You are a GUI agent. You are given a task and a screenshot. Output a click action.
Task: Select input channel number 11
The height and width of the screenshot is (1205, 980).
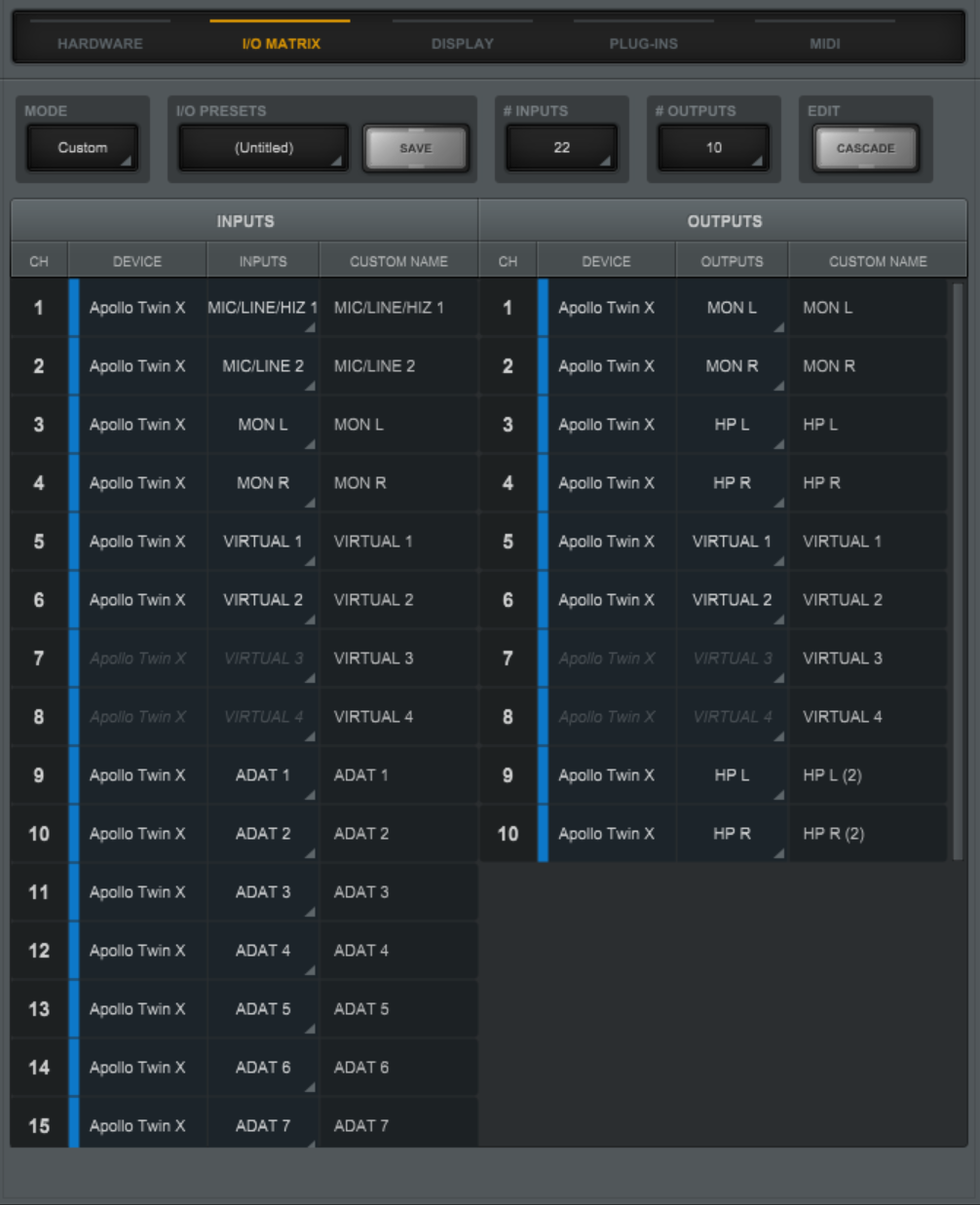(39, 892)
